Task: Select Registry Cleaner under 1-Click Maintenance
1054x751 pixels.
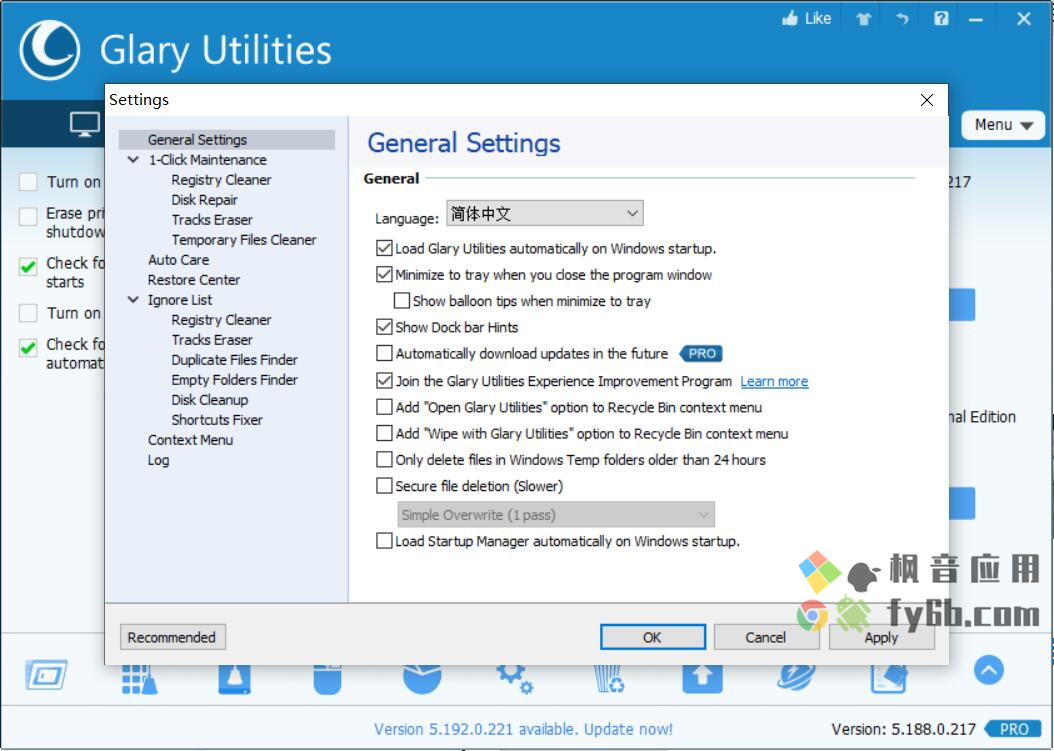Action: click(221, 180)
